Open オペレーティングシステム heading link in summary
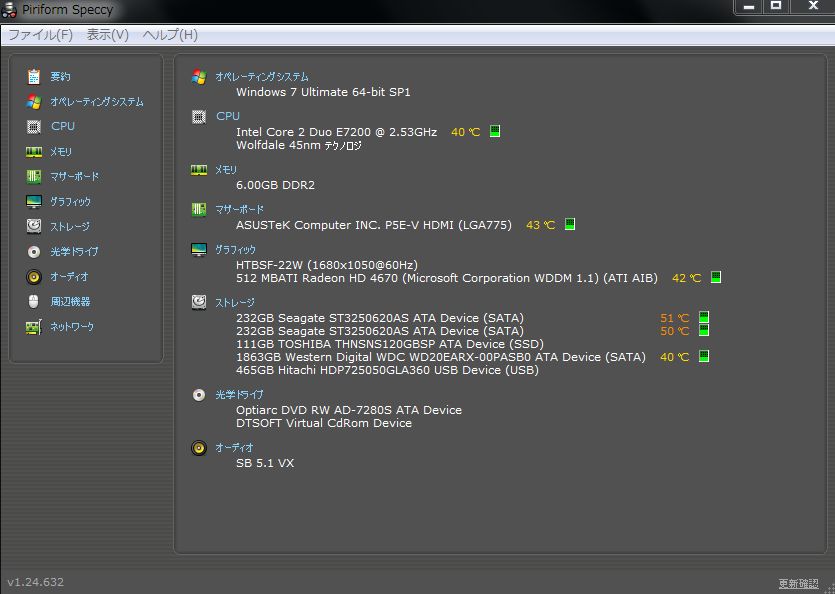The image size is (835, 594). 262,77
